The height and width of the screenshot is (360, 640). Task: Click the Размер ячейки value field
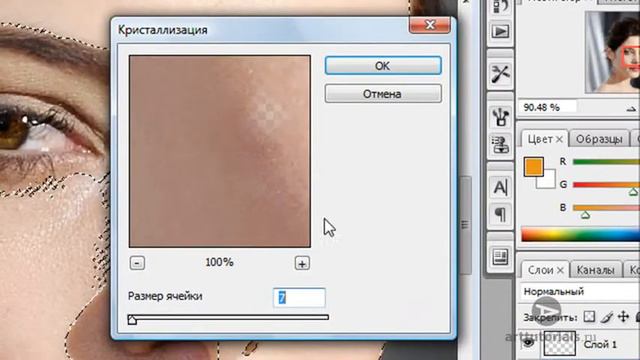pos(299,298)
